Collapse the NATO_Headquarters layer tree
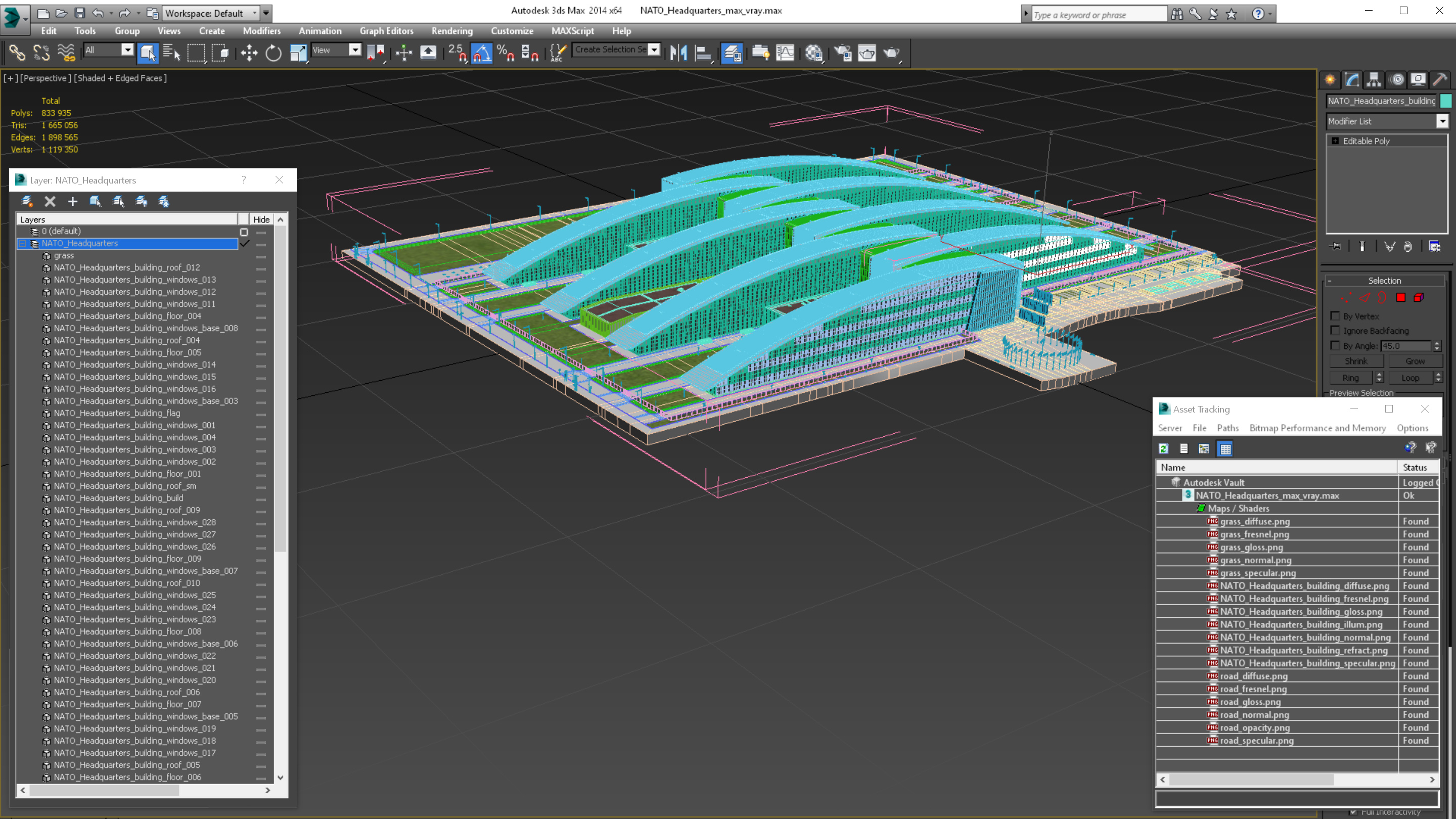Viewport: 1456px width, 819px height. (23, 244)
